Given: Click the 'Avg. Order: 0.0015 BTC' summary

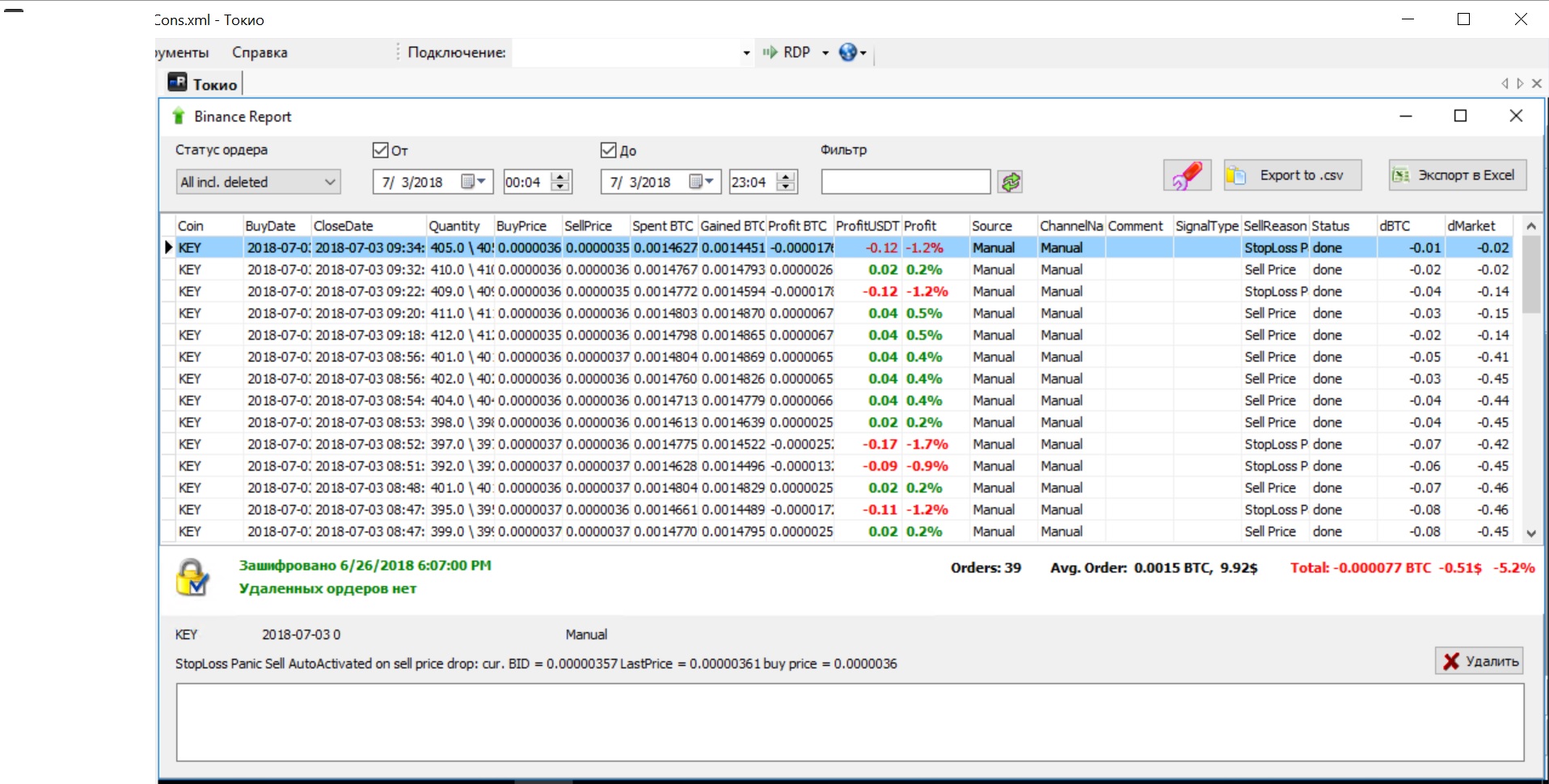Looking at the screenshot, I should point(1154,568).
